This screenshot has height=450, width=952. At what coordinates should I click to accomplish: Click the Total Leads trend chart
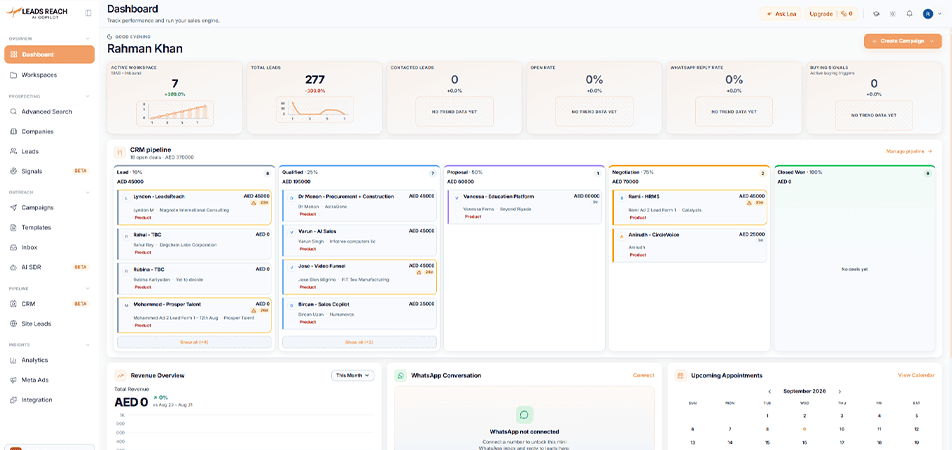tap(313, 109)
